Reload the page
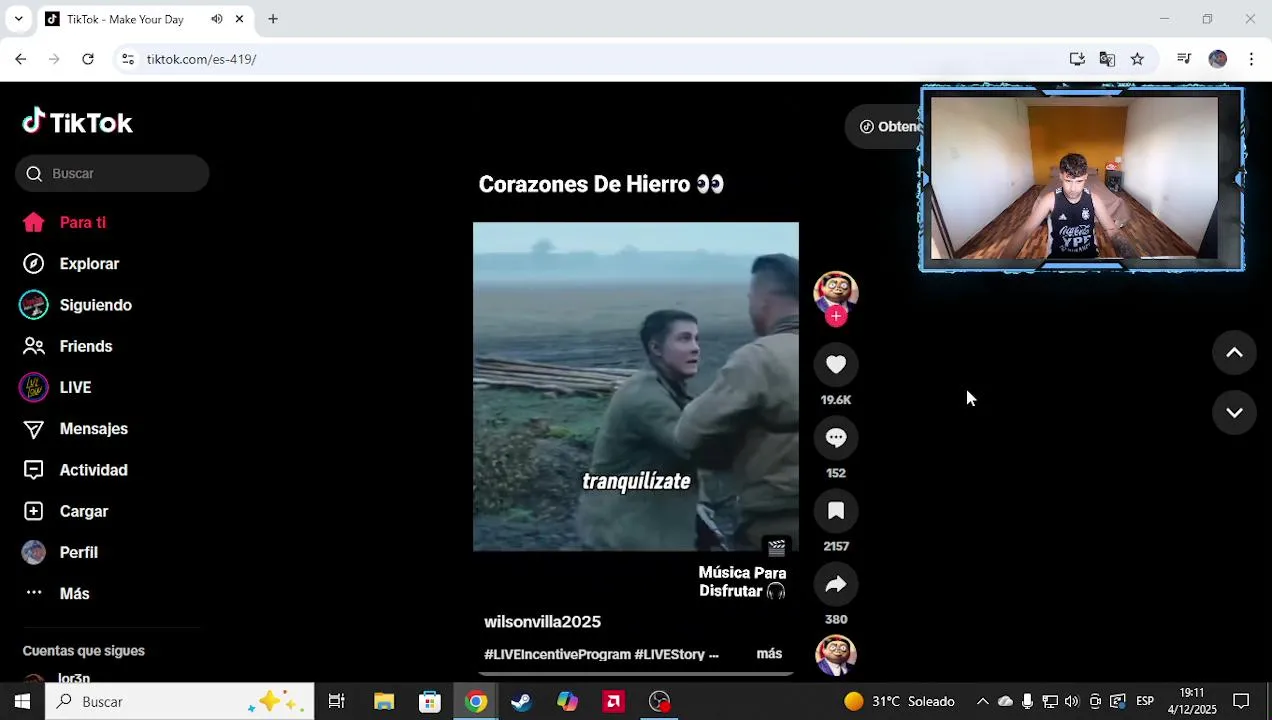This screenshot has width=1272, height=720. 88,59
